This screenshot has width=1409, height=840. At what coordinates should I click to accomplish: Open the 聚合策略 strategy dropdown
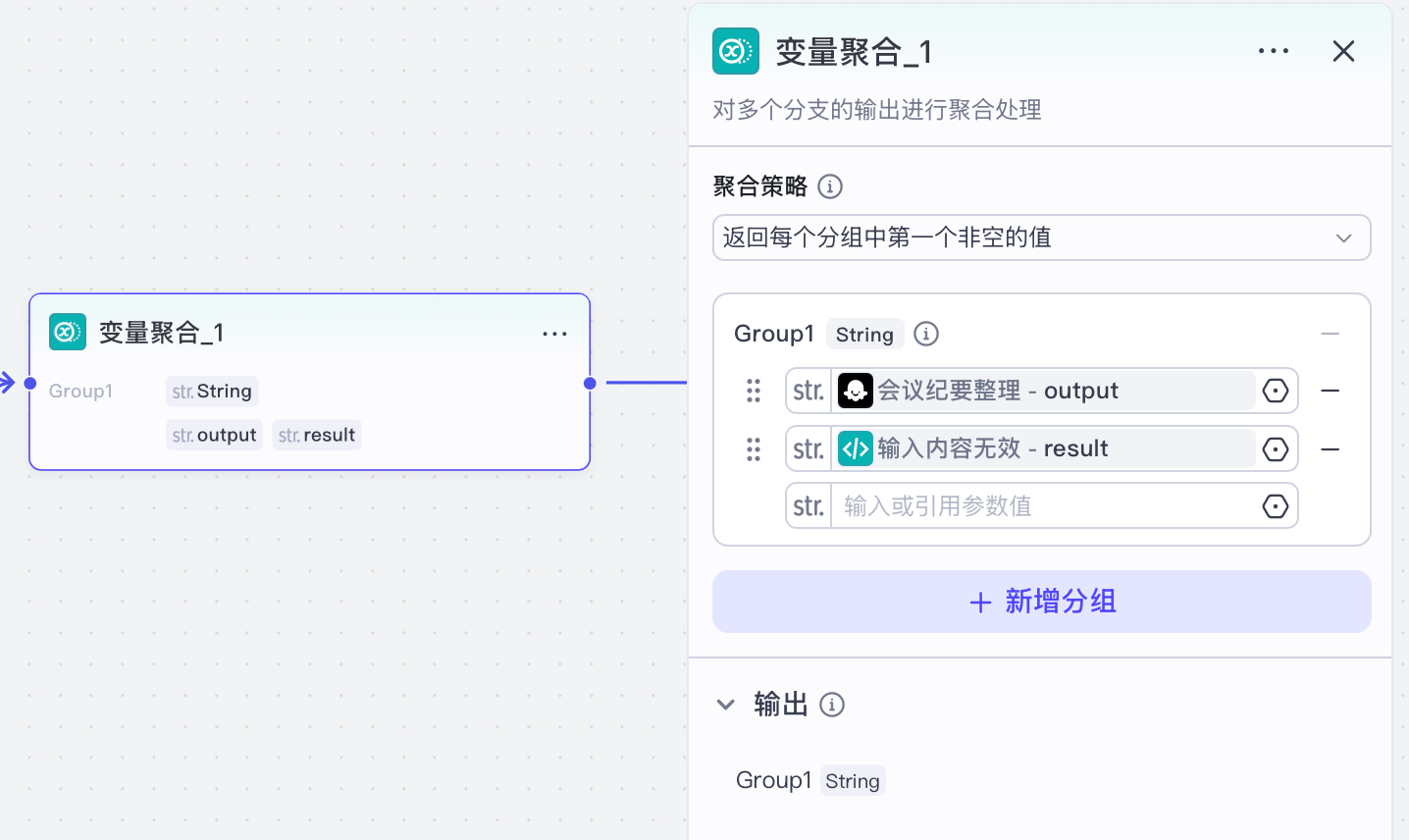1041,237
